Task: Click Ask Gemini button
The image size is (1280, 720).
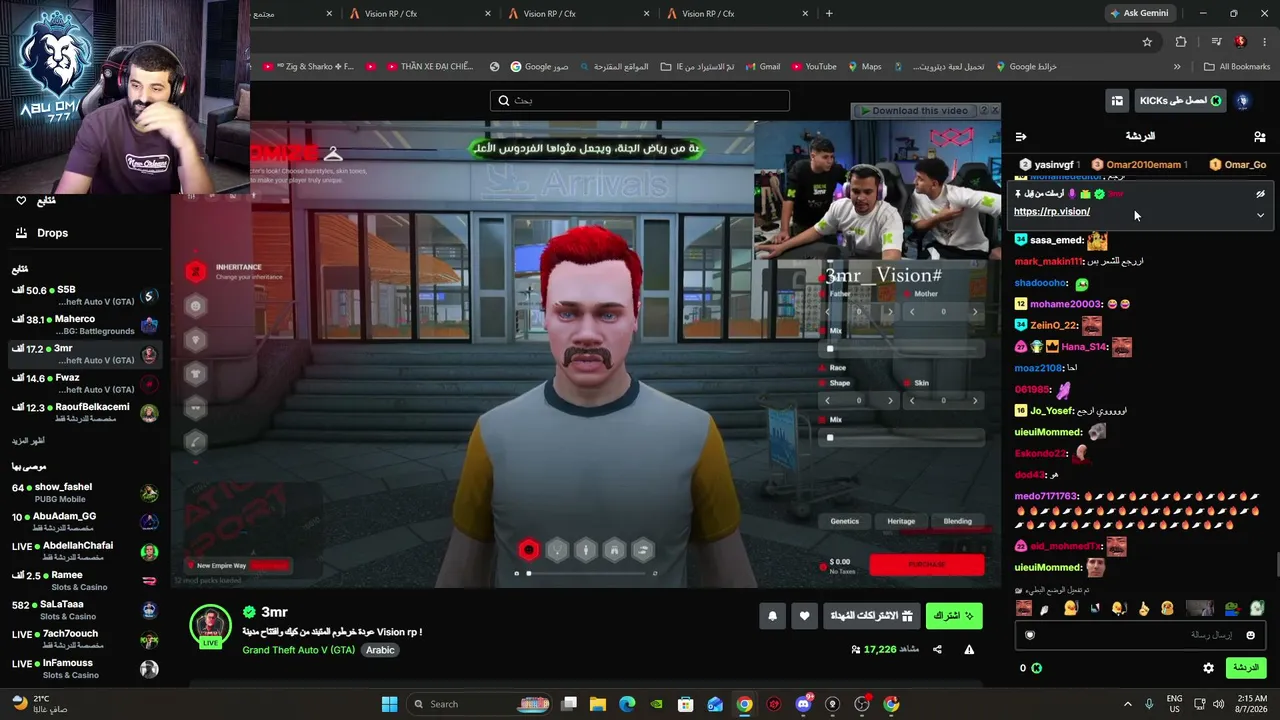Action: coord(1138,13)
